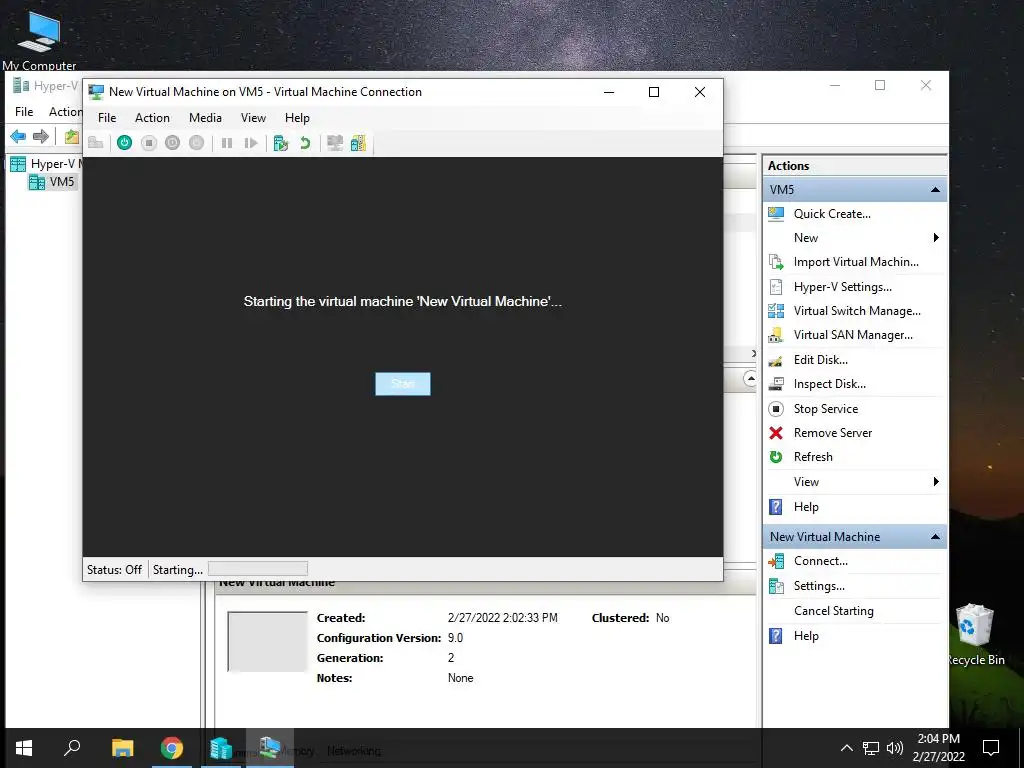Click the last toolbar icon after Enhanced Session
Image resolution: width=1024 pixels, height=768 pixels.
[359, 142]
